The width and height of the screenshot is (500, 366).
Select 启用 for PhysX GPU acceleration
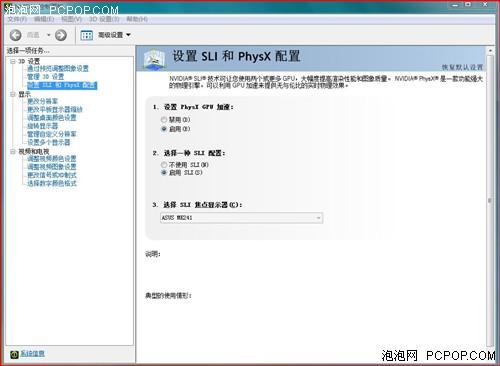[x=164, y=129]
